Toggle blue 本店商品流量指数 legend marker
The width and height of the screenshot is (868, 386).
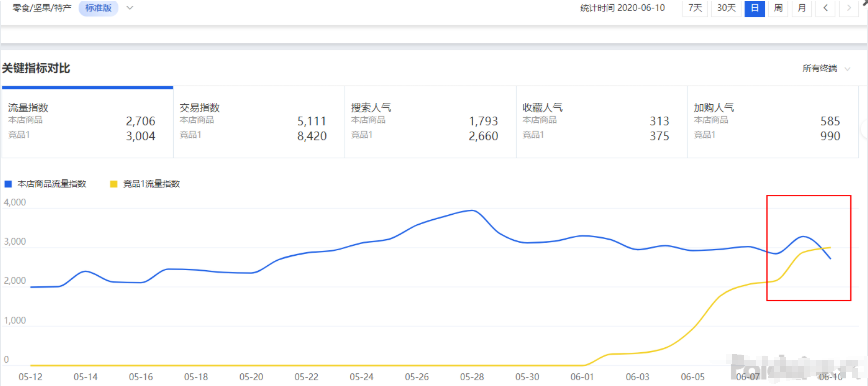[x=8, y=184]
